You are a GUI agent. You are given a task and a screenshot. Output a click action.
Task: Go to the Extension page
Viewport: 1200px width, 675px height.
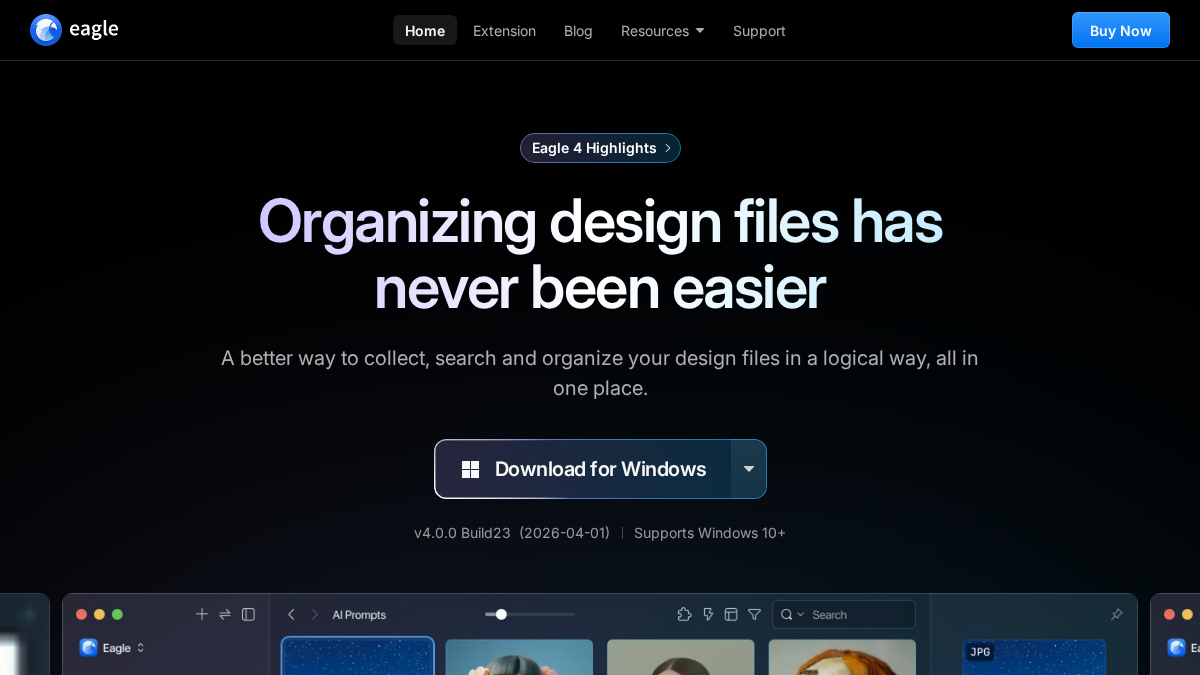[x=504, y=30]
